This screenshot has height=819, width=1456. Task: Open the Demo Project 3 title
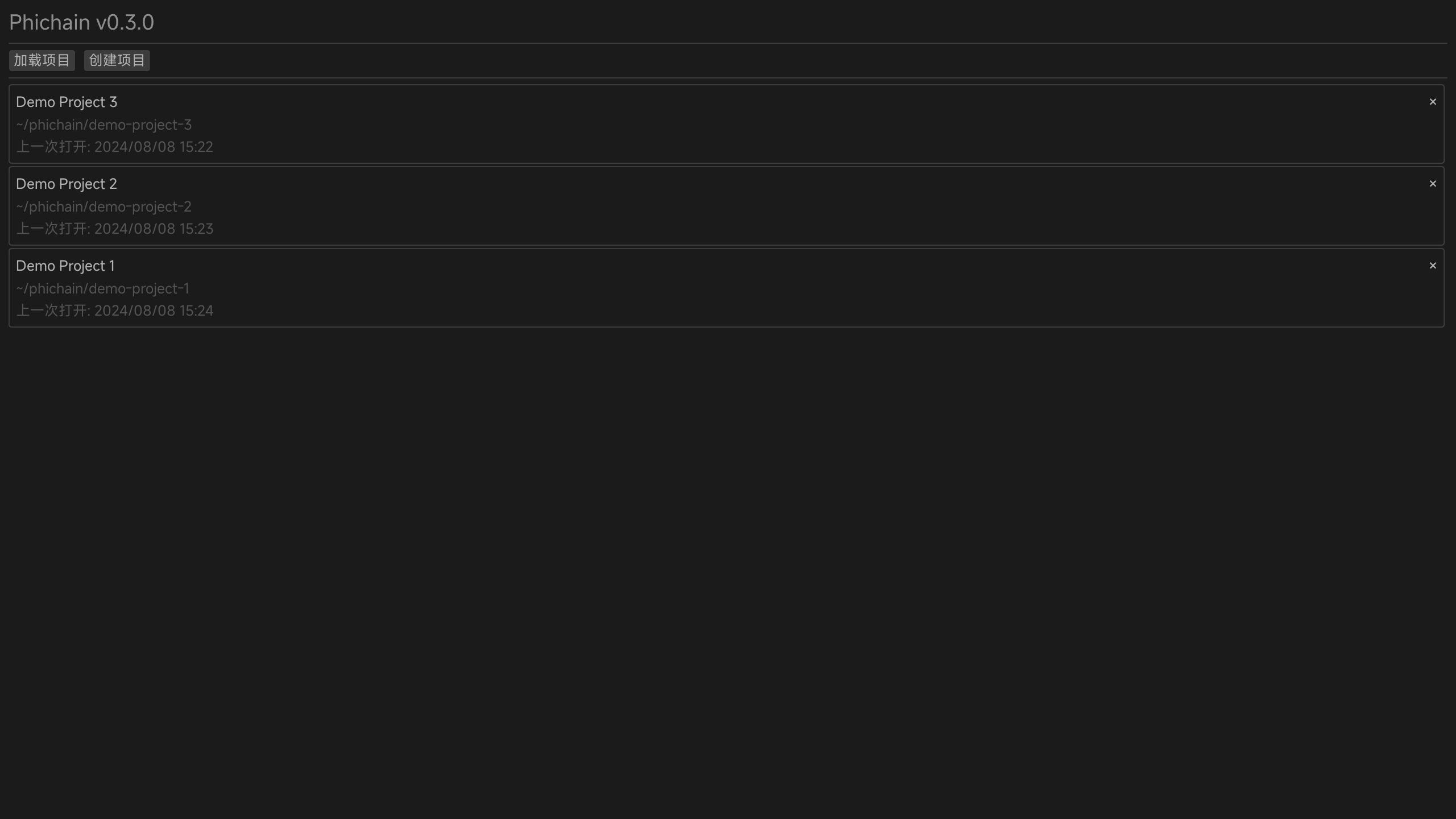(67, 102)
